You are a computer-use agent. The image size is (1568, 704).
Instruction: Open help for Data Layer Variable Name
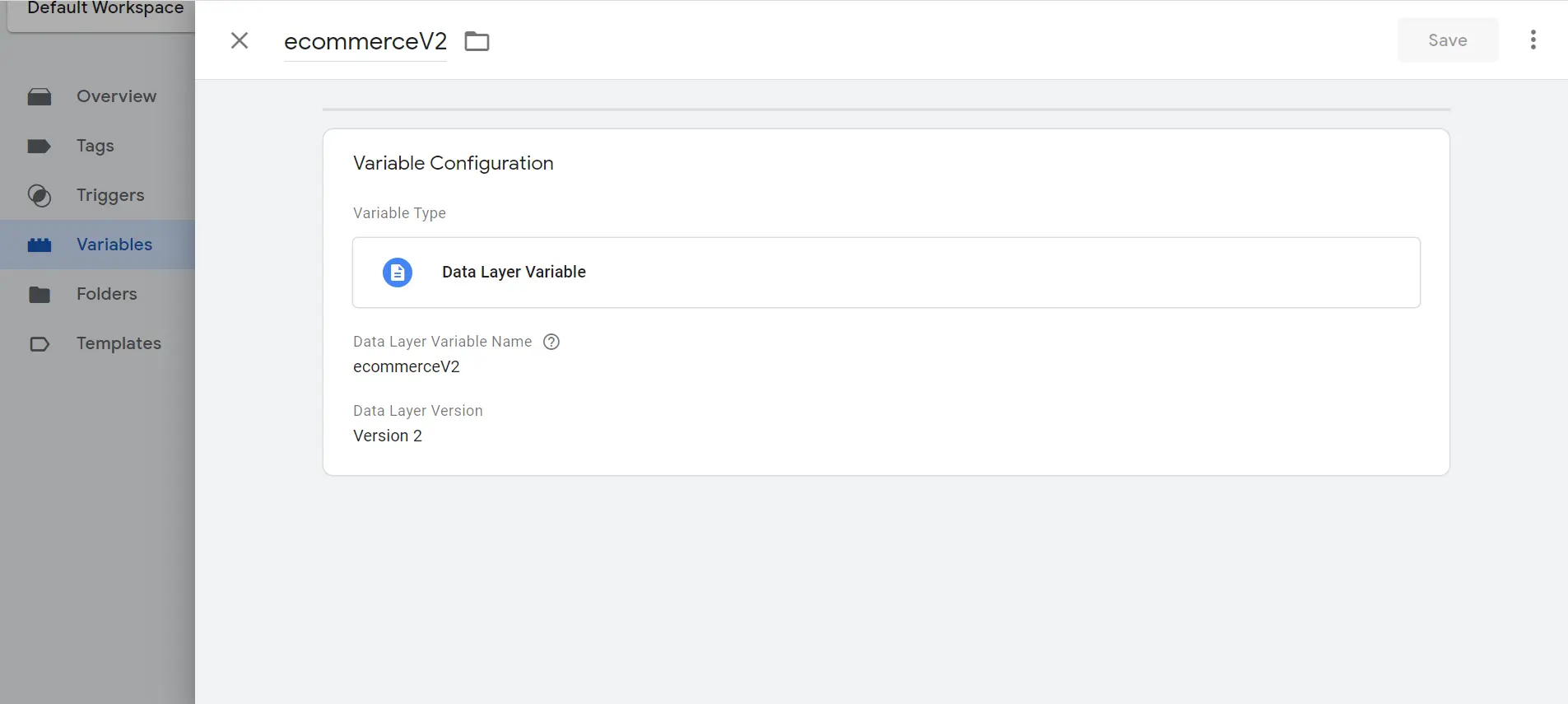[551, 342]
